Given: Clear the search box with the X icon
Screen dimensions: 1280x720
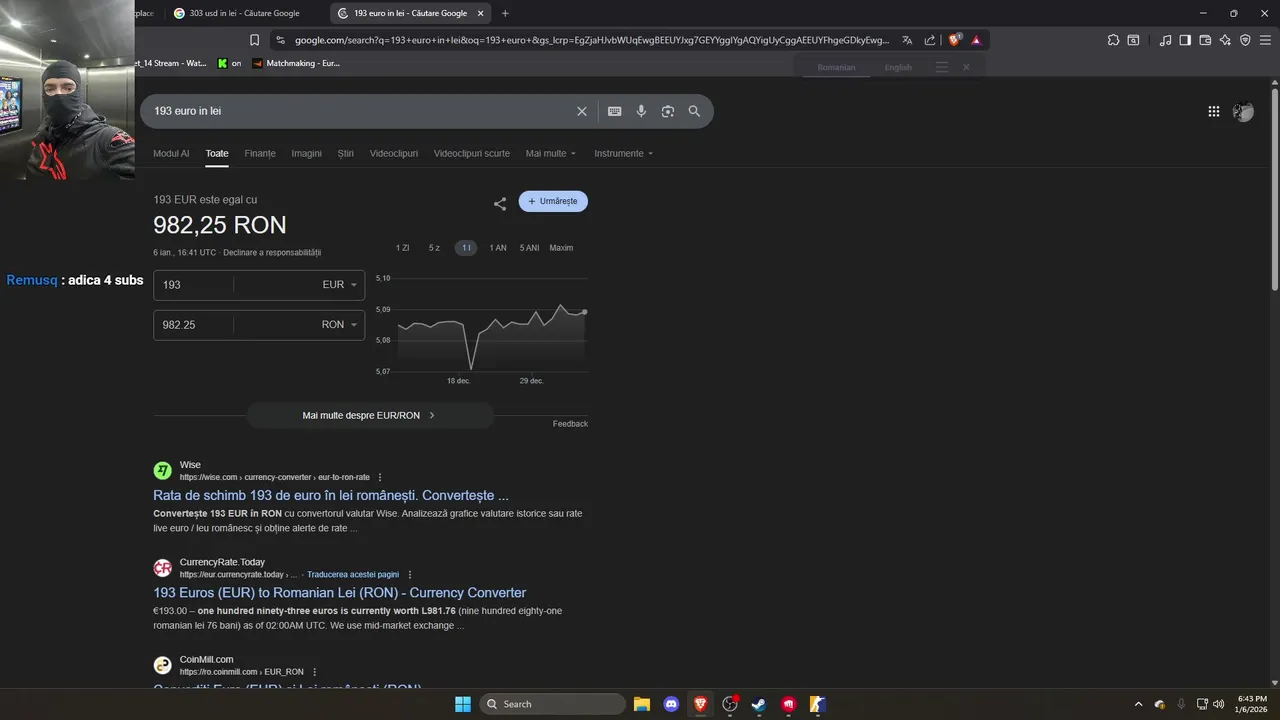Looking at the screenshot, I should click(x=581, y=111).
